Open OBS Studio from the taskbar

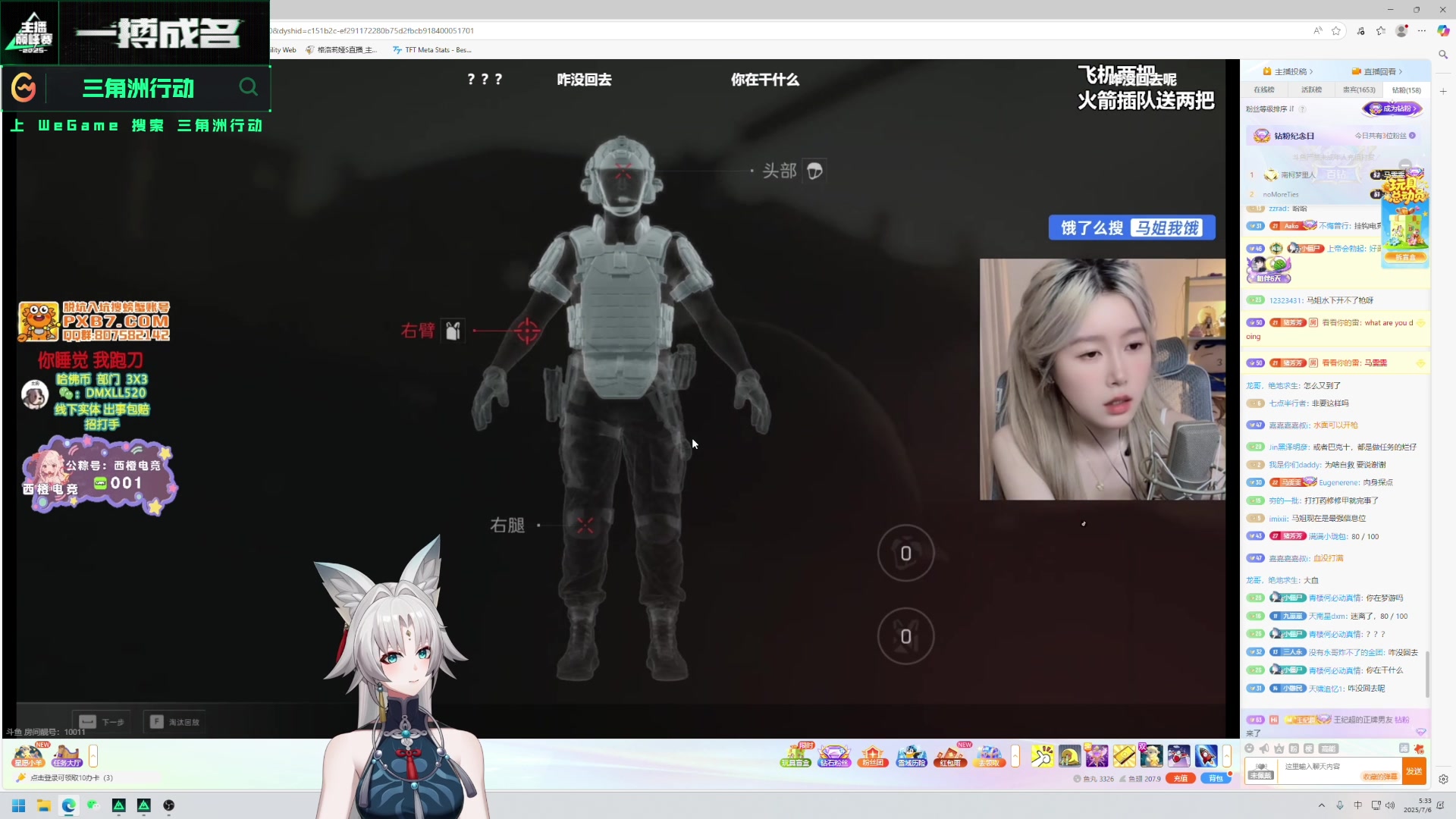pos(168,805)
